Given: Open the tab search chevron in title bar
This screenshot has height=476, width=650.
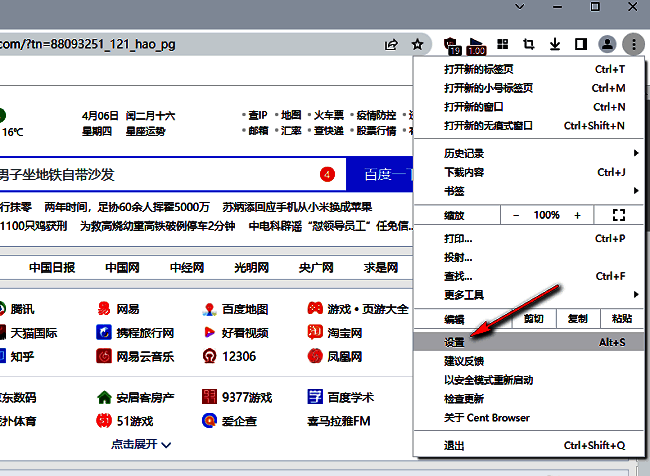Looking at the screenshot, I should click(519, 7).
